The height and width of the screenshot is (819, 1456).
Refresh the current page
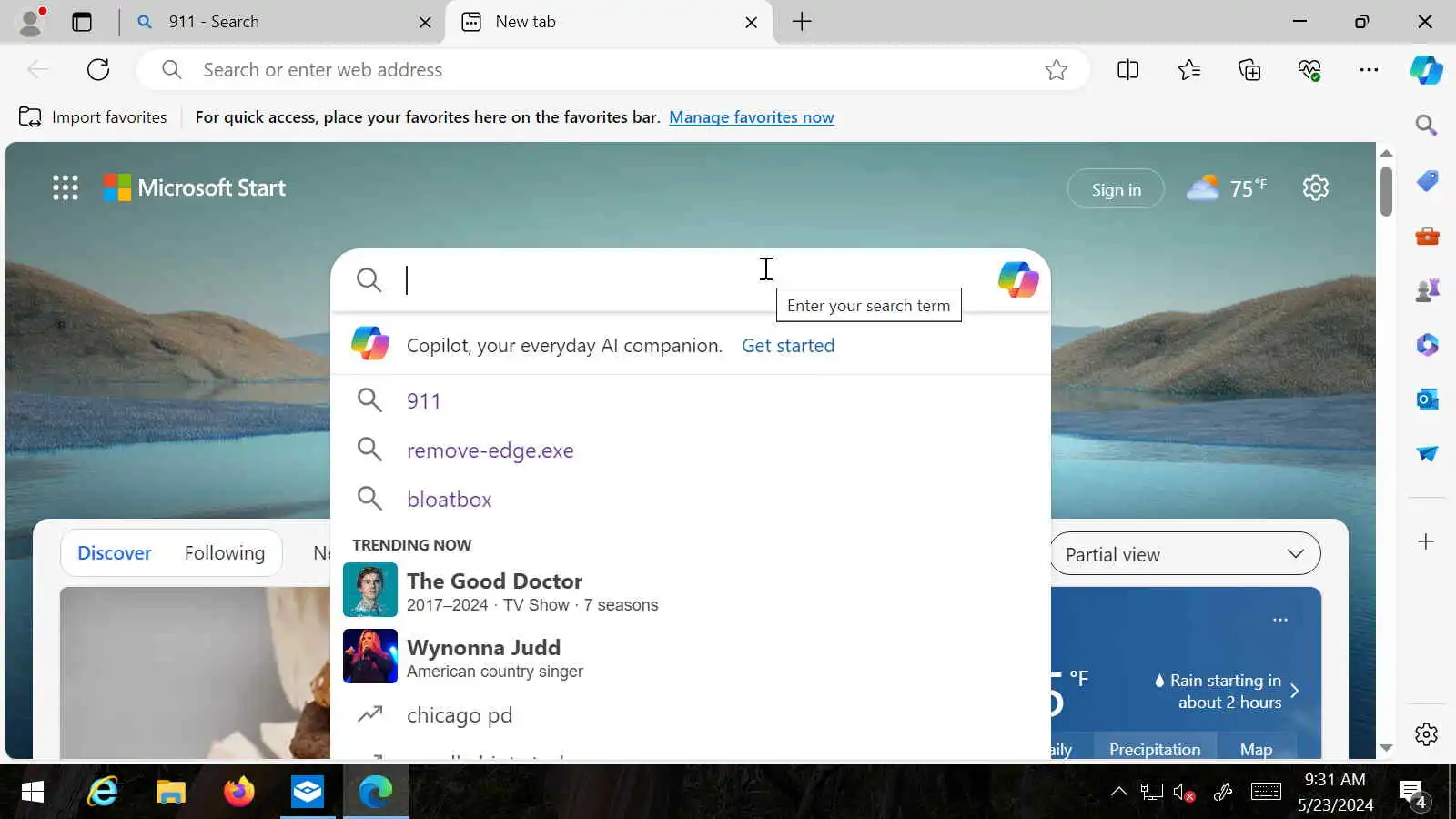[x=98, y=69]
